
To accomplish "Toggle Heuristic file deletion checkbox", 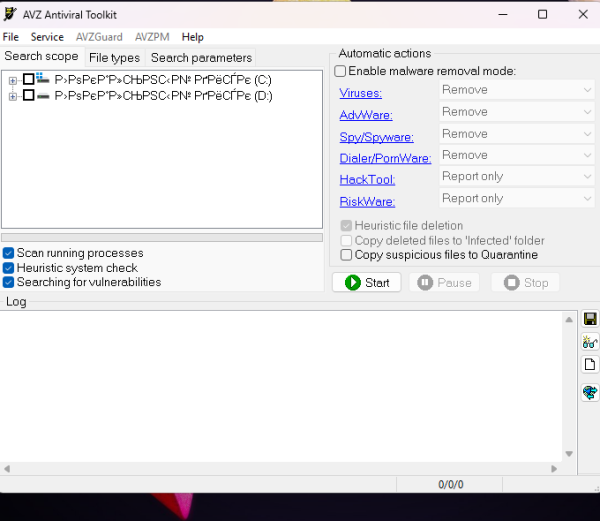I will 346,226.
